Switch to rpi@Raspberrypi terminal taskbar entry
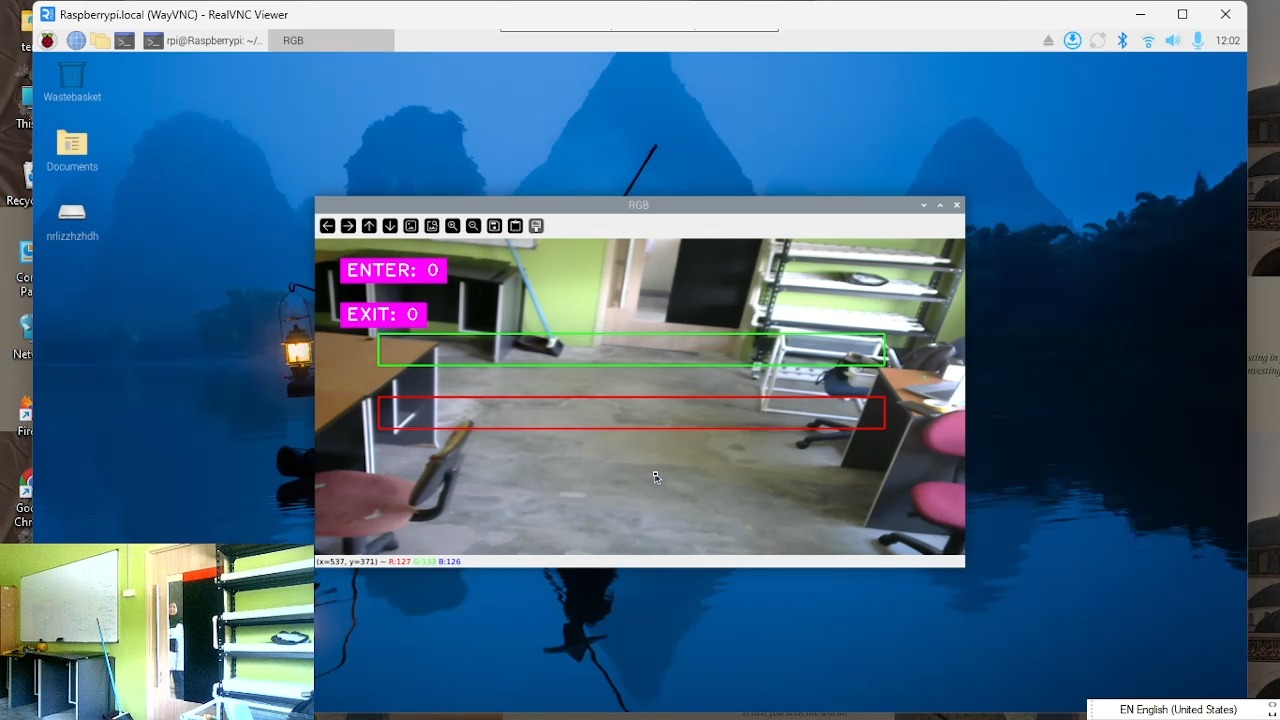 click(x=204, y=41)
